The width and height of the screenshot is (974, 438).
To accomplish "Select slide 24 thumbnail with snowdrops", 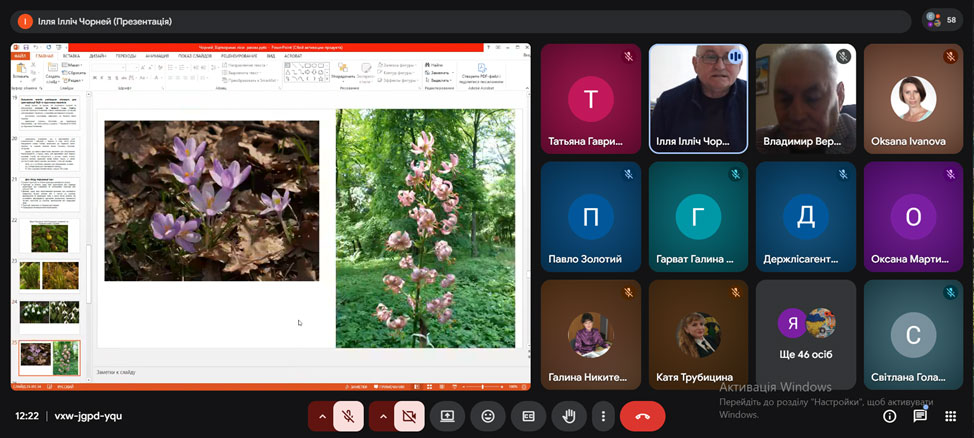I will [49, 312].
